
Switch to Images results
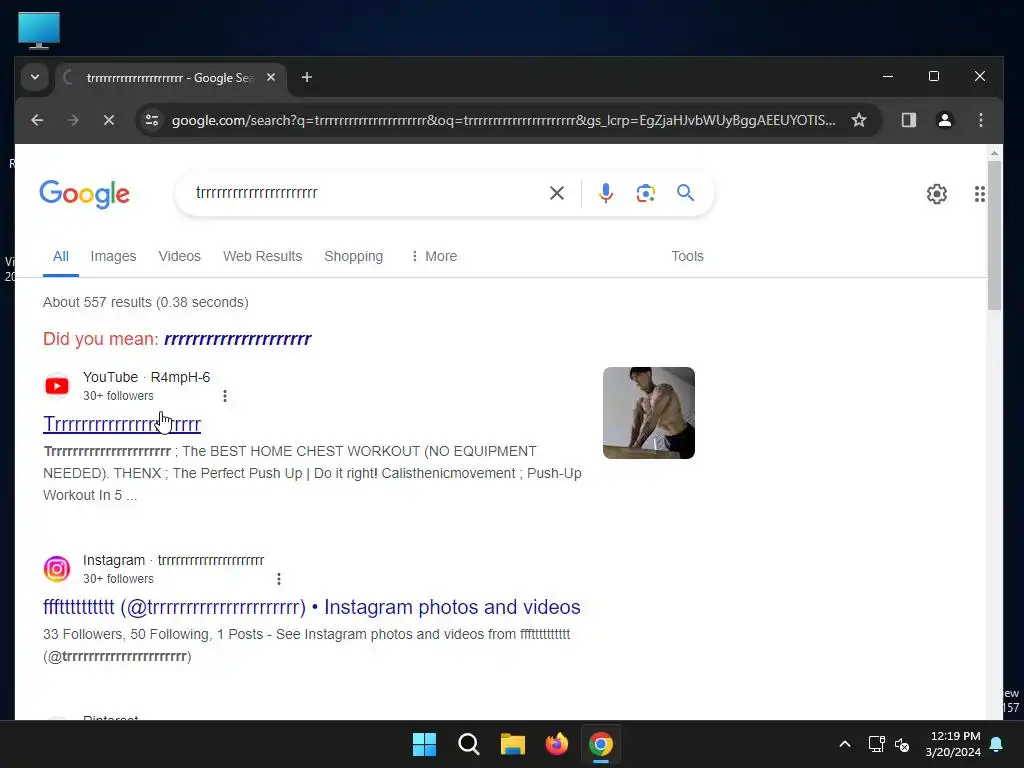coord(113,256)
